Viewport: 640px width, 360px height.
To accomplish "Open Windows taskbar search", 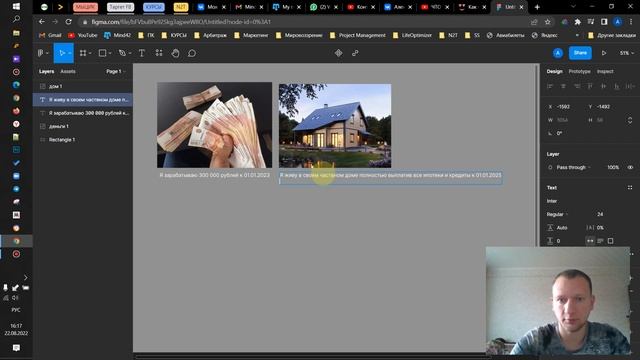I will (x=16, y=19).
